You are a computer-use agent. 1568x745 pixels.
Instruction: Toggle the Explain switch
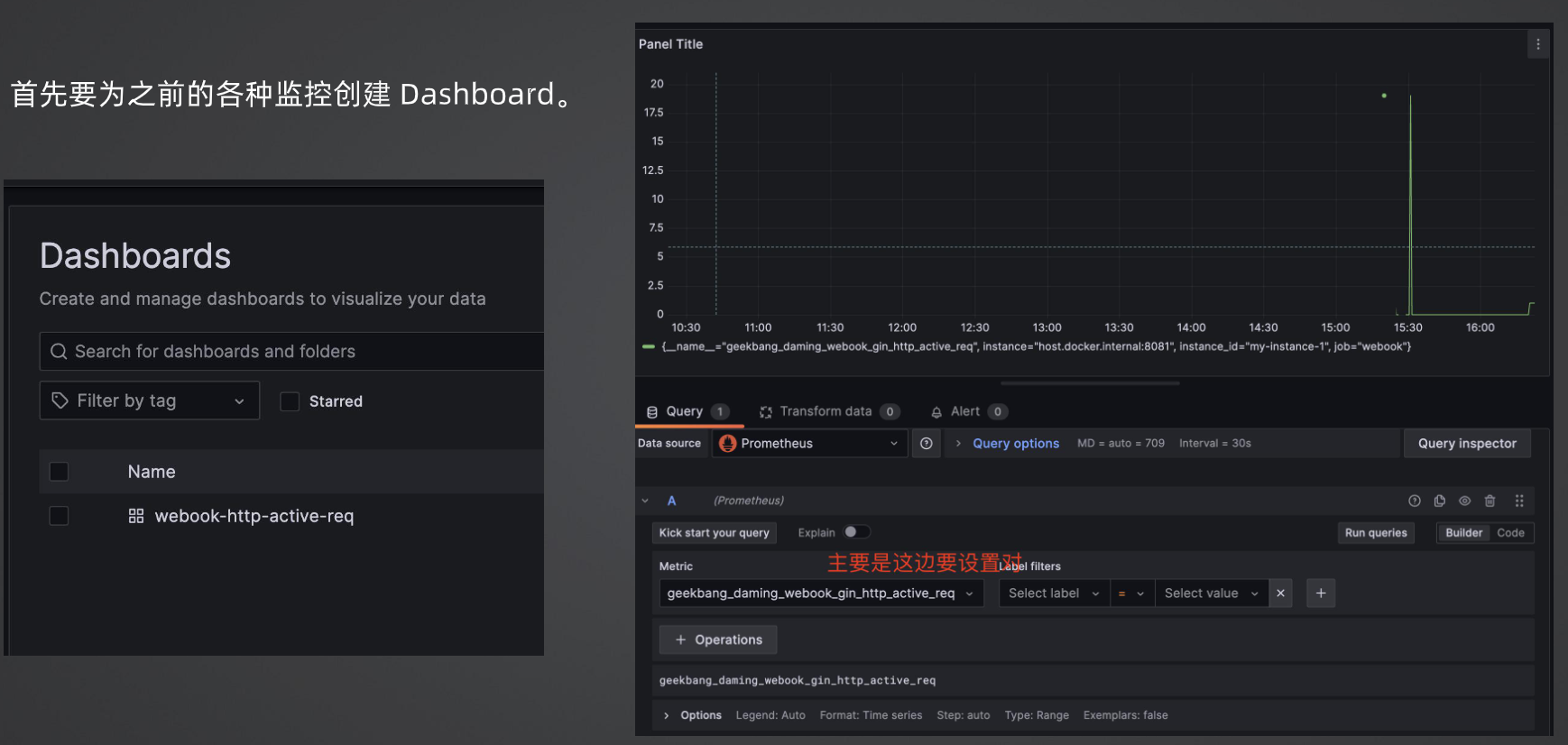click(856, 532)
